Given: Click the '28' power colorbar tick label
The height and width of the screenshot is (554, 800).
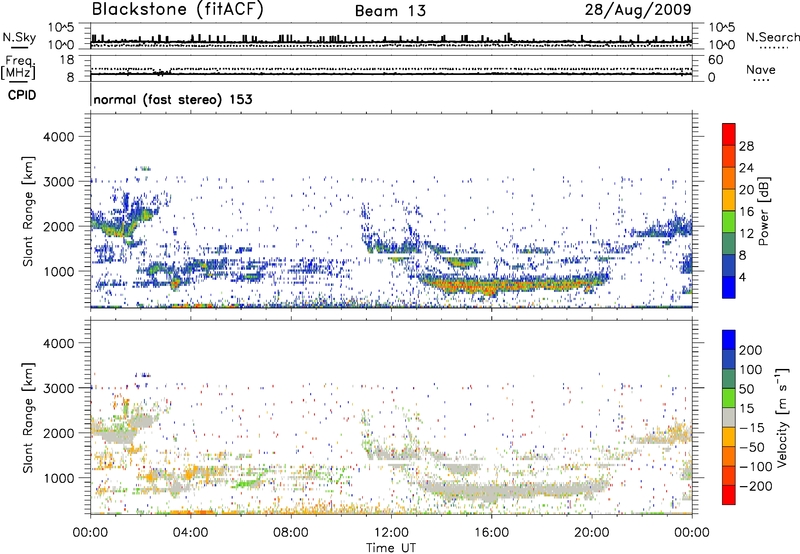Looking at the screenshot, I should (x=746, y=146).
